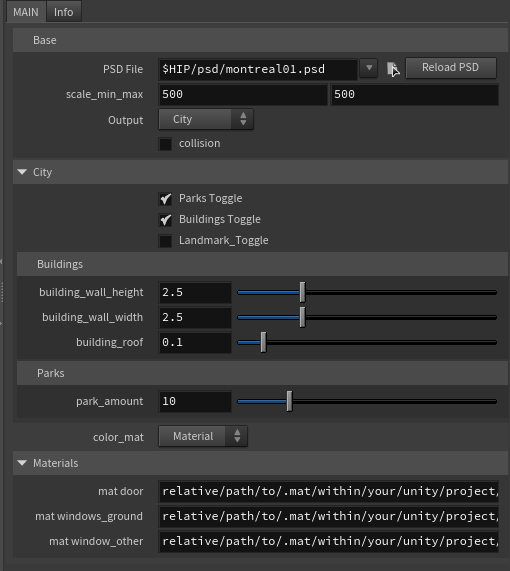Click the mat windows_ground path field
This screenshot has width=510, height=571.
[x=329, y=516]
